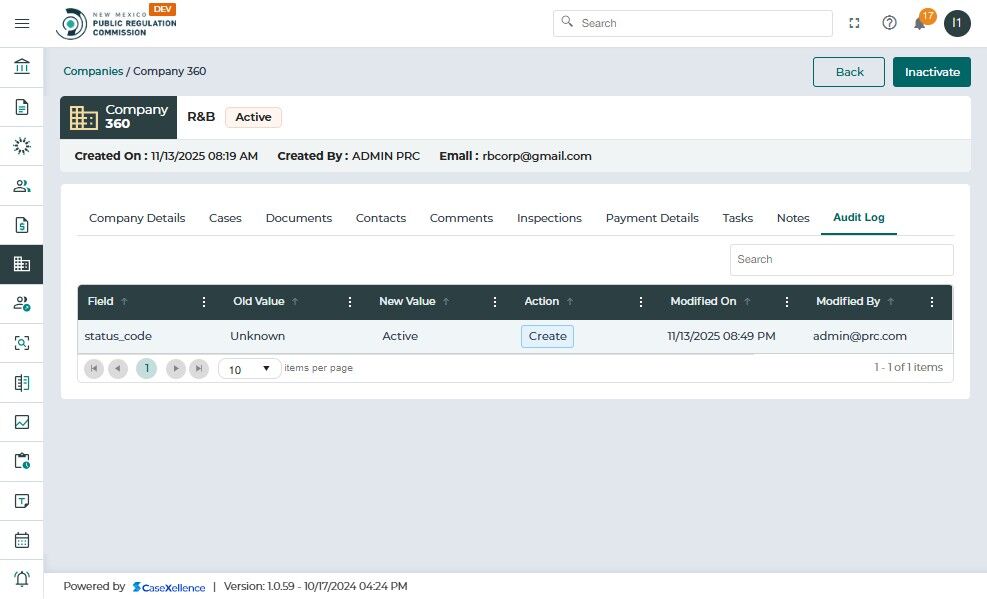The width and height of the screenshot is (987, 599).
Task: Sort by Modified On column header
Action: (x=703, y=301)
